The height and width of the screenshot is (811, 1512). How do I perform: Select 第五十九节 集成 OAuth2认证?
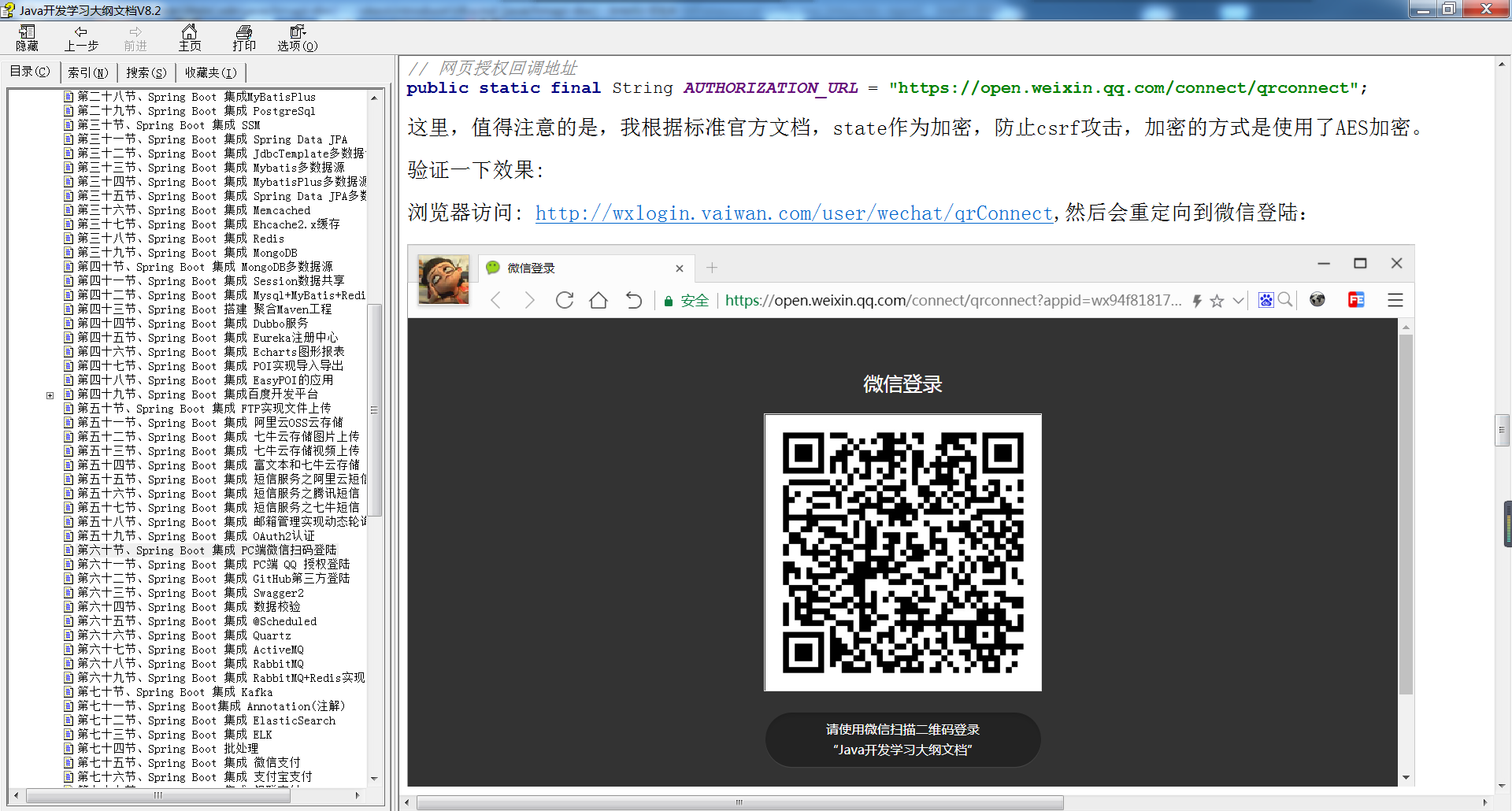click(x=195, y=536)
